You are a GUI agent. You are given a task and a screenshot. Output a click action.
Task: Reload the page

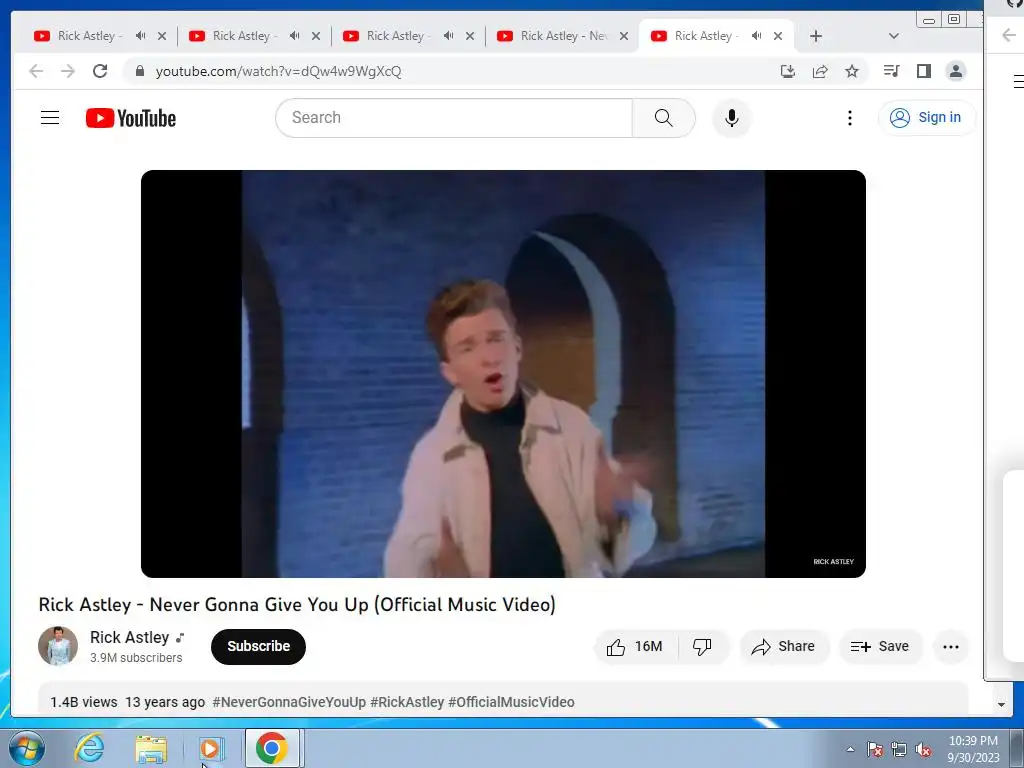coord(100,71)
